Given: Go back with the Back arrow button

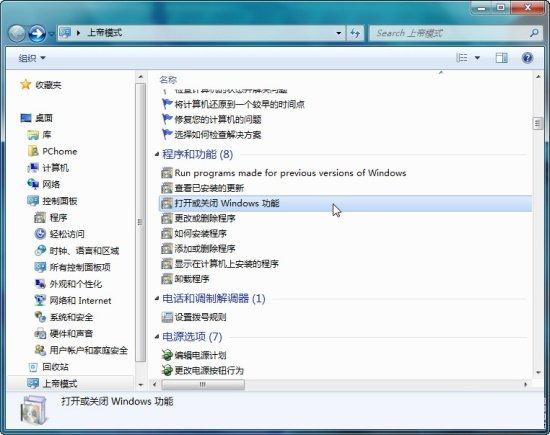Looking at the screenshot, I should pos(16,34).
